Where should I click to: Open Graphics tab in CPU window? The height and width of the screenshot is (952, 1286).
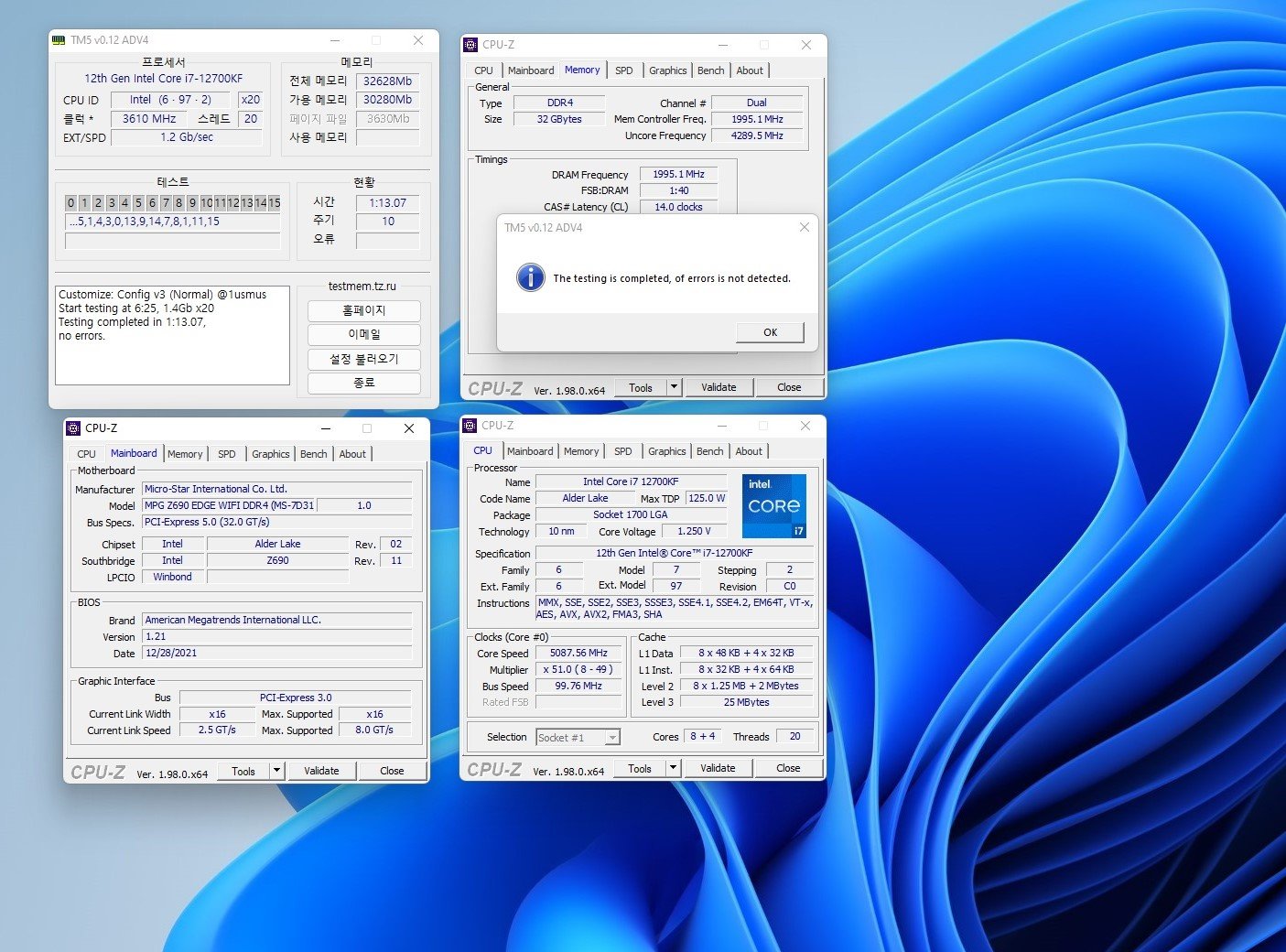pos(666,451)
